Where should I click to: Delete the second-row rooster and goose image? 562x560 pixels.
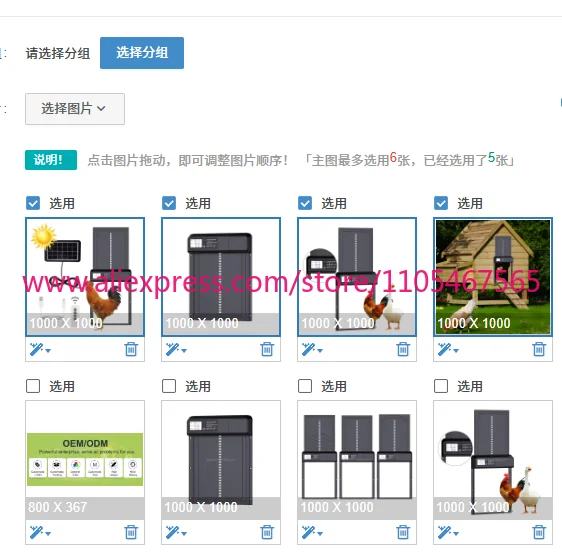tap(539, 532)
